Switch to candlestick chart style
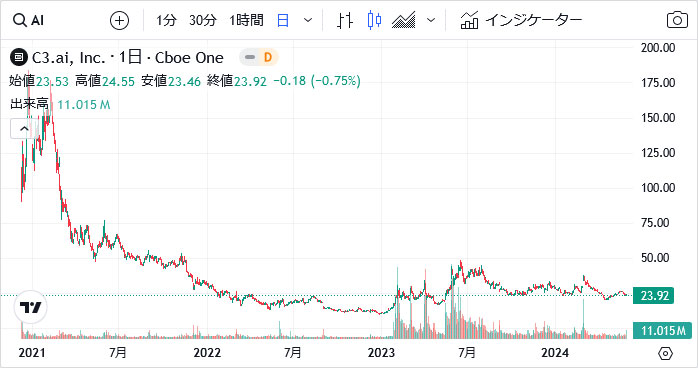 coord(374,20)
